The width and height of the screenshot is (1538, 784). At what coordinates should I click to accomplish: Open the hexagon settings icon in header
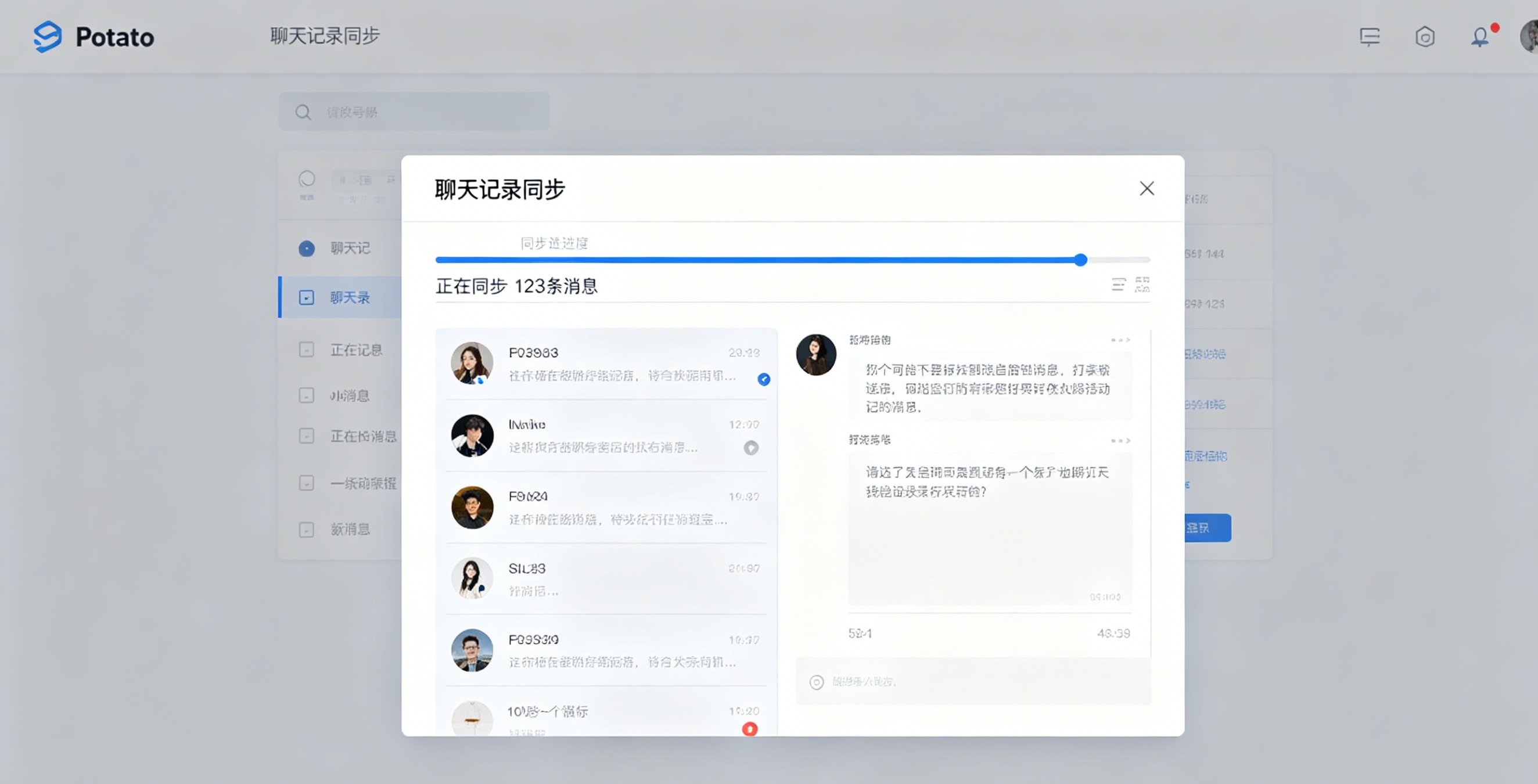pyautogui.click(x=1425, y=37)
